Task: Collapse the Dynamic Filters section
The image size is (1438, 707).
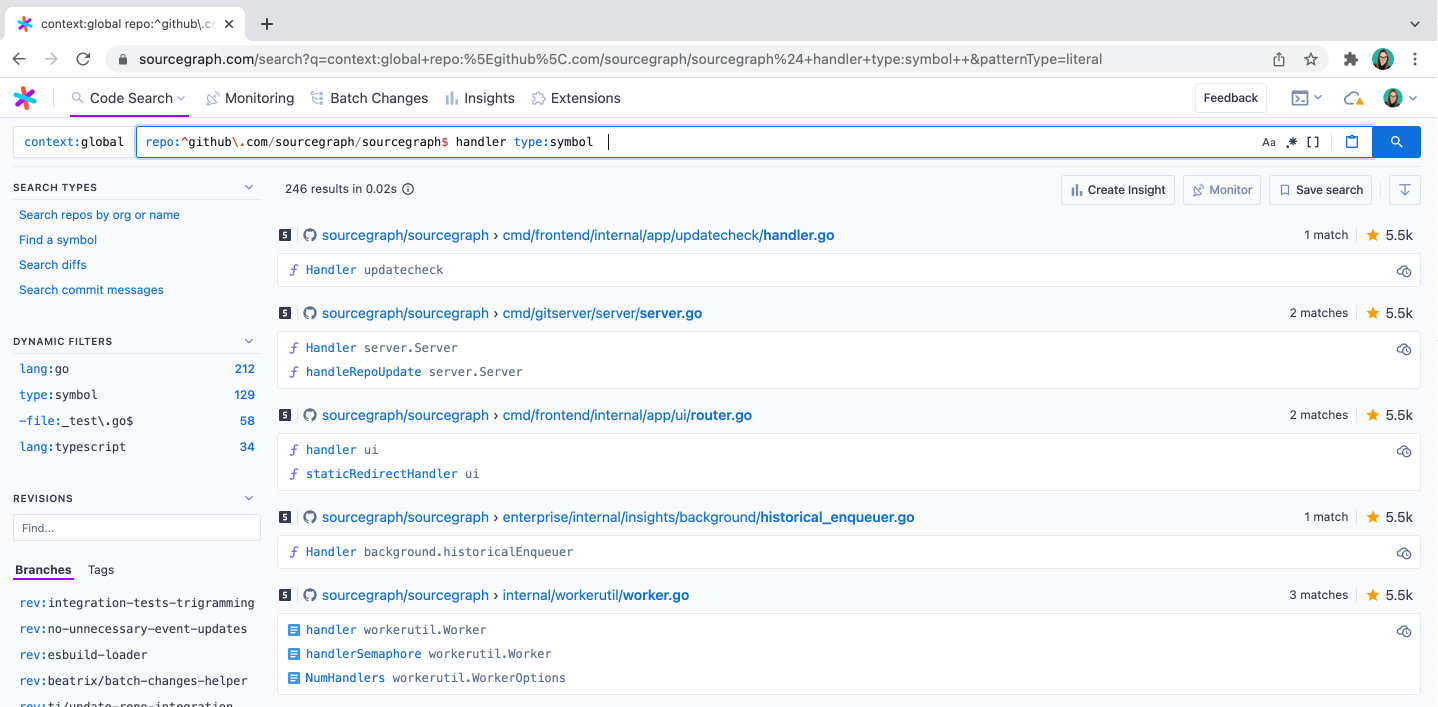Action: [x=249, y=341]
